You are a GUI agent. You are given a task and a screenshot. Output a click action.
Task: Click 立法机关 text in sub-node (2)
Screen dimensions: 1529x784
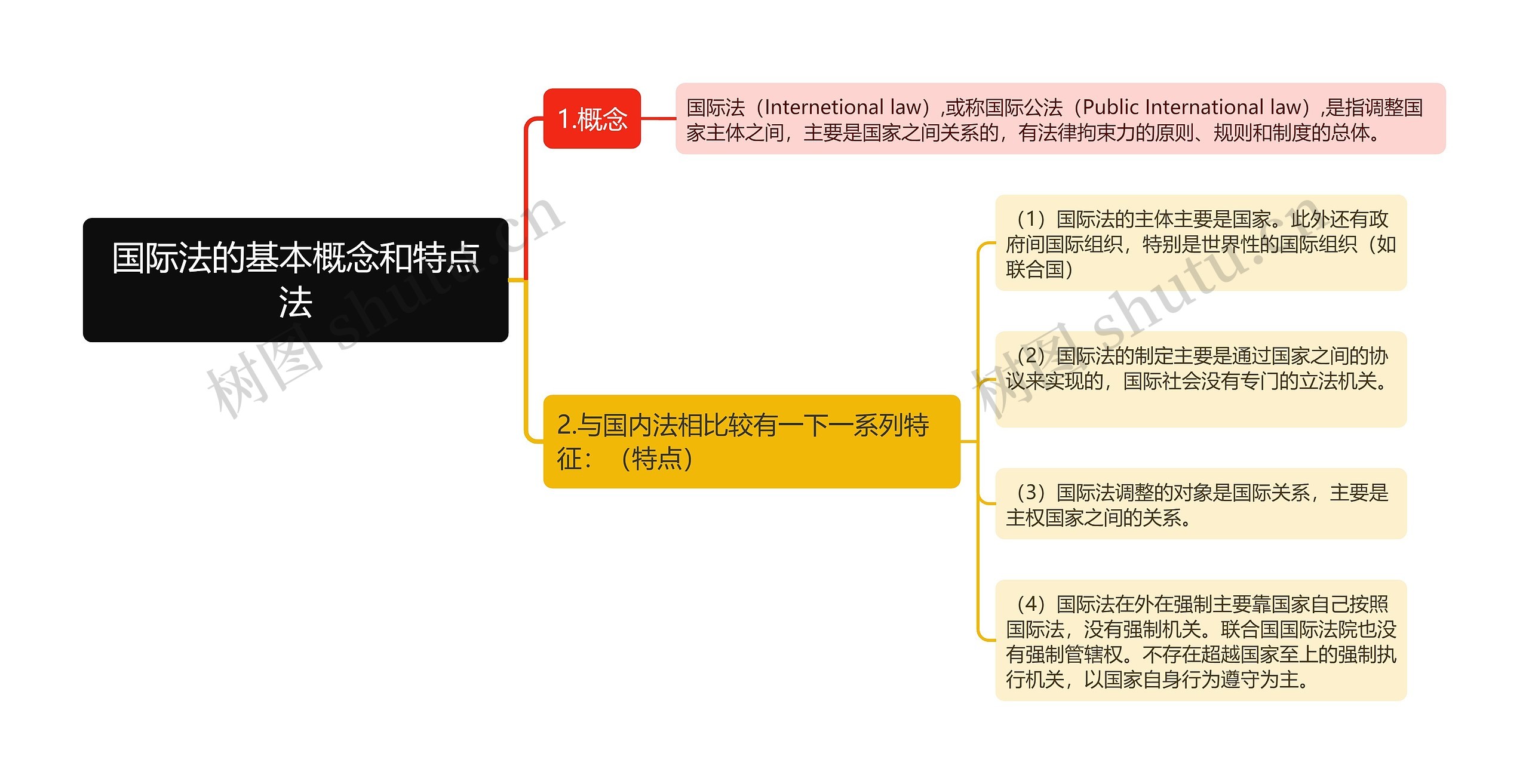[1338, 381]
